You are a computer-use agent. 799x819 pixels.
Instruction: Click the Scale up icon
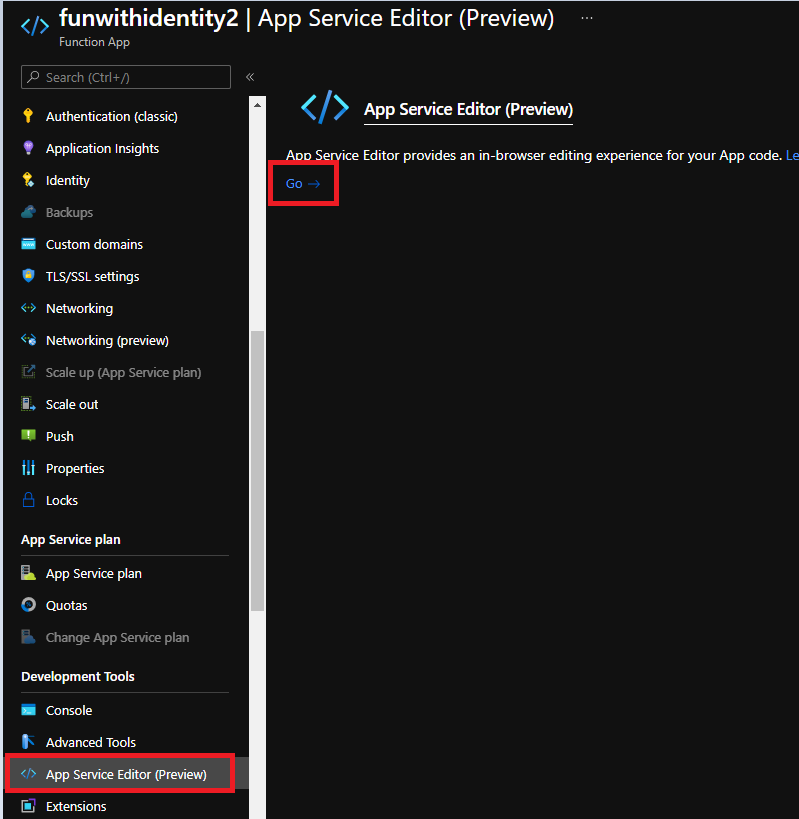(x=28, y=372)
